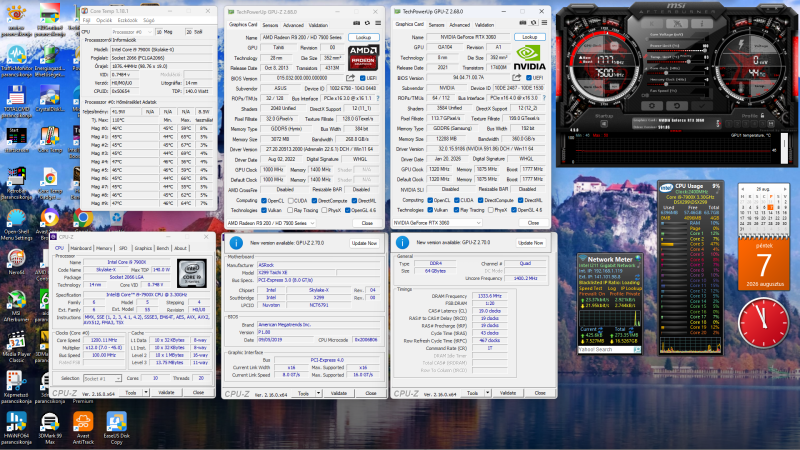Click Lookup button in NVIDIA GPU-Z
Screen dimensions: 800x450
530,37
